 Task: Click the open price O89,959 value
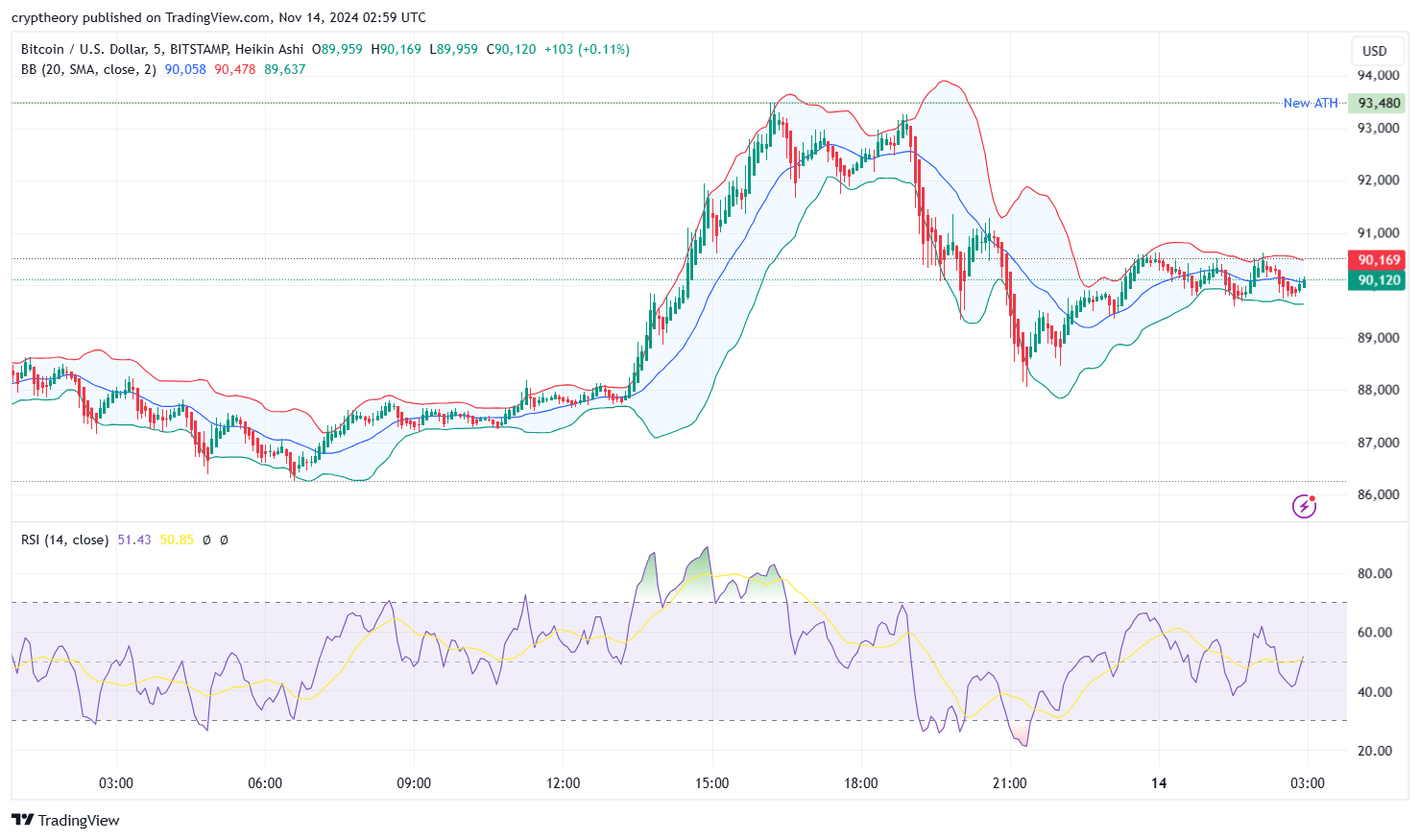[337, 49]
